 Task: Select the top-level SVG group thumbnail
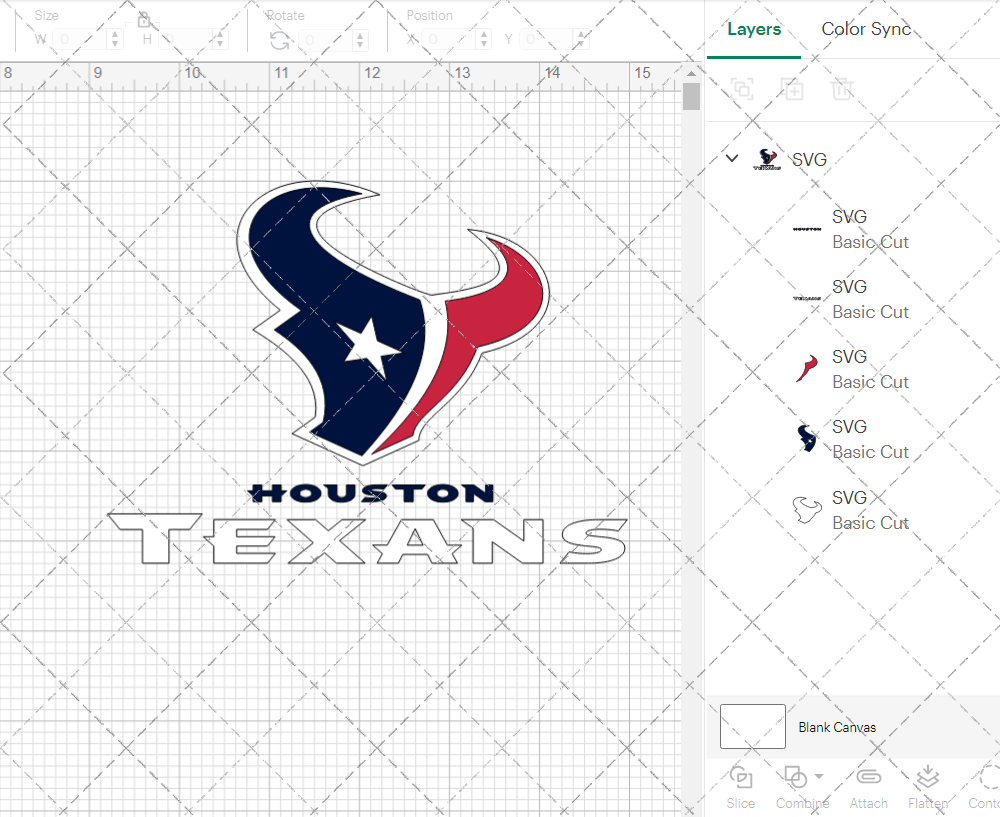pos(767,159)
